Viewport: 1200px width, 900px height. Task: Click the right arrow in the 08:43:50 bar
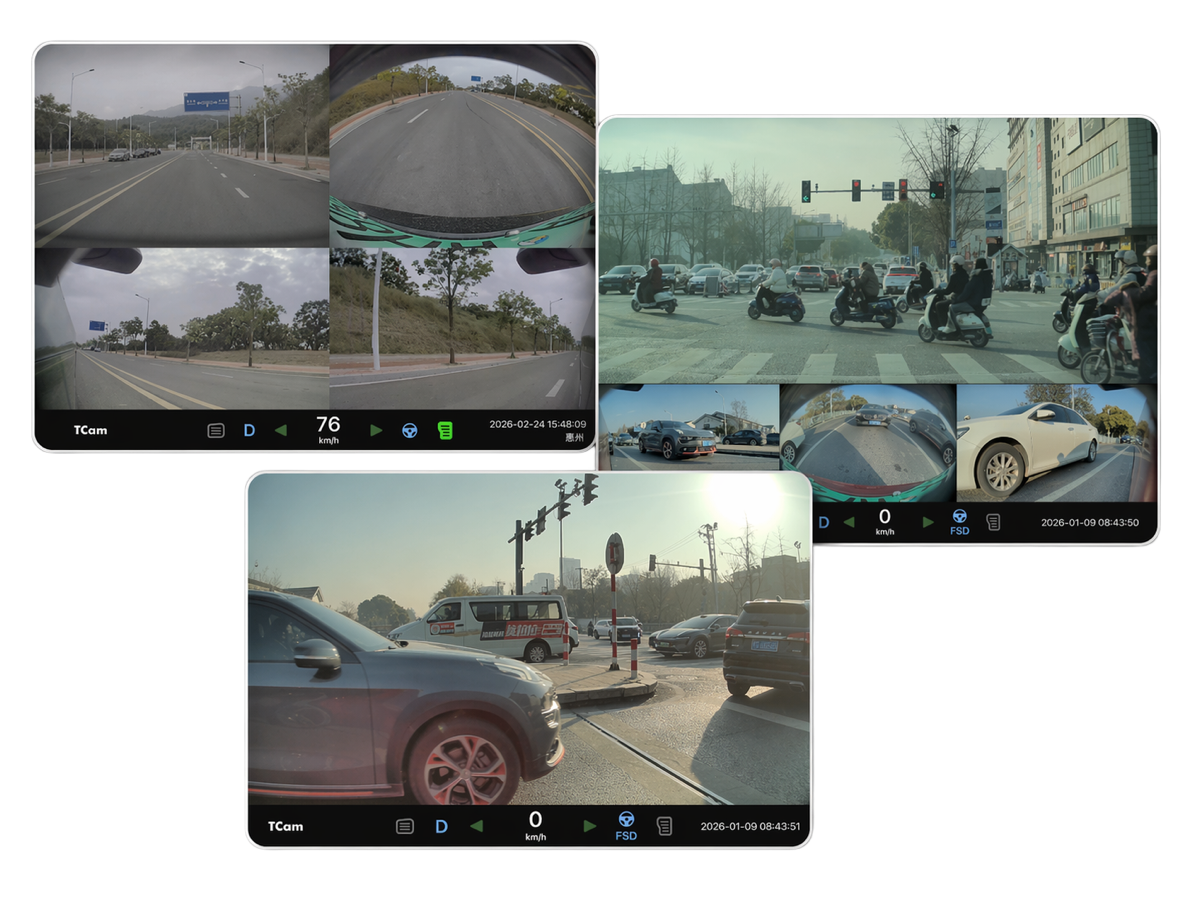(x=928, y=522)
